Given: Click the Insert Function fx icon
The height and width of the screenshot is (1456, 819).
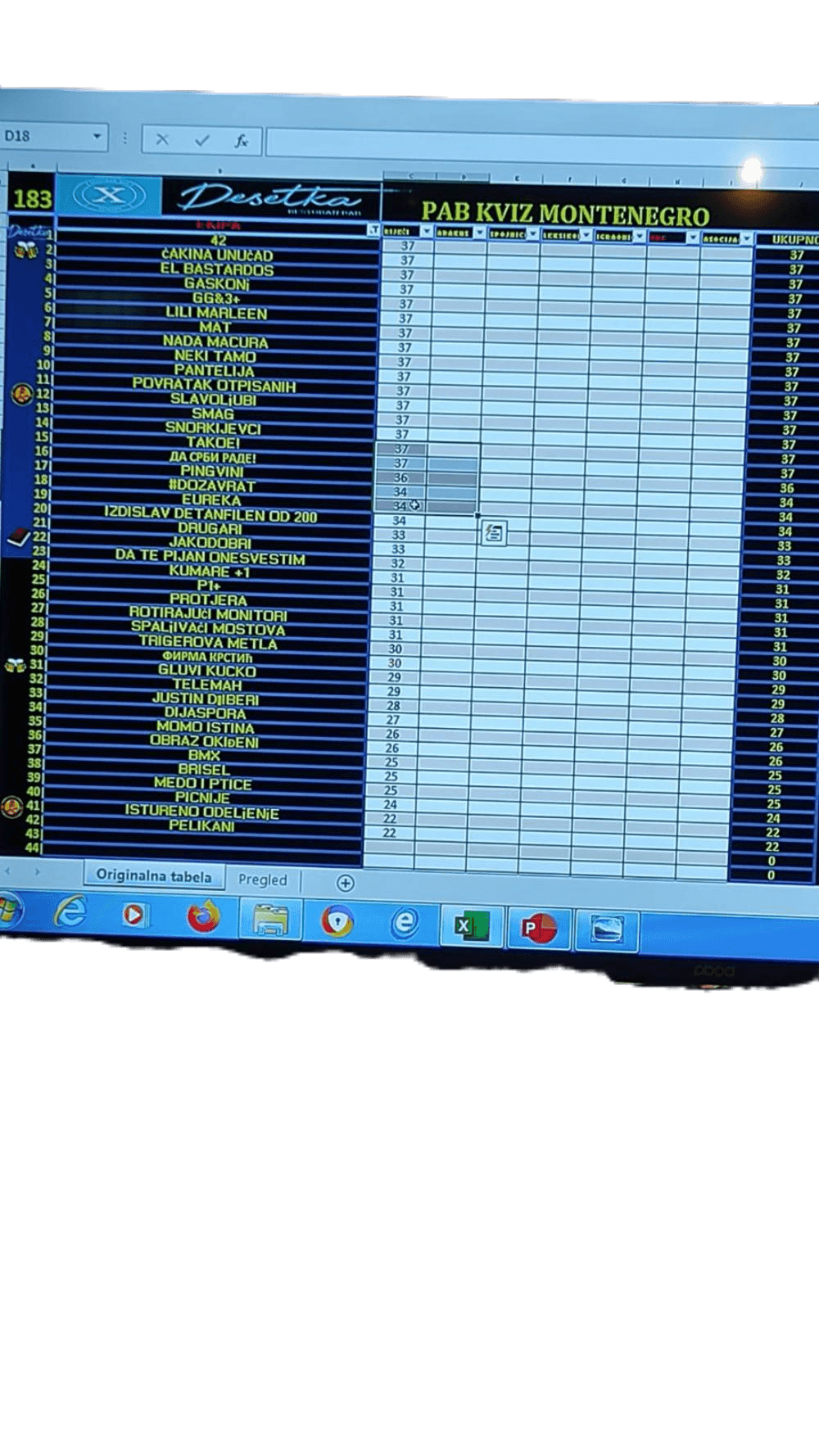Looking at the screenshot, I should 241,141.
